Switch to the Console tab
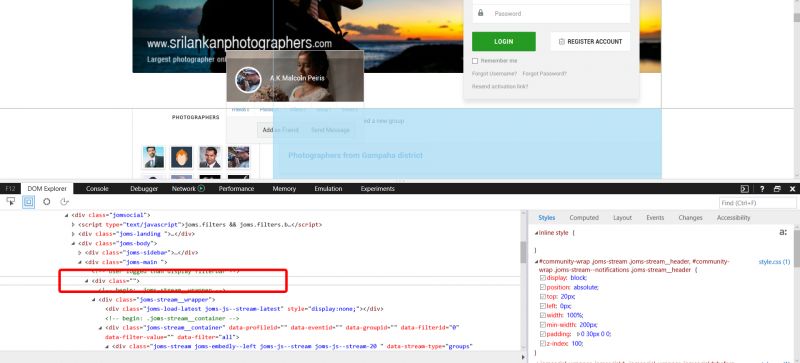Screen dimensions: 800x363 click(97, 188)
